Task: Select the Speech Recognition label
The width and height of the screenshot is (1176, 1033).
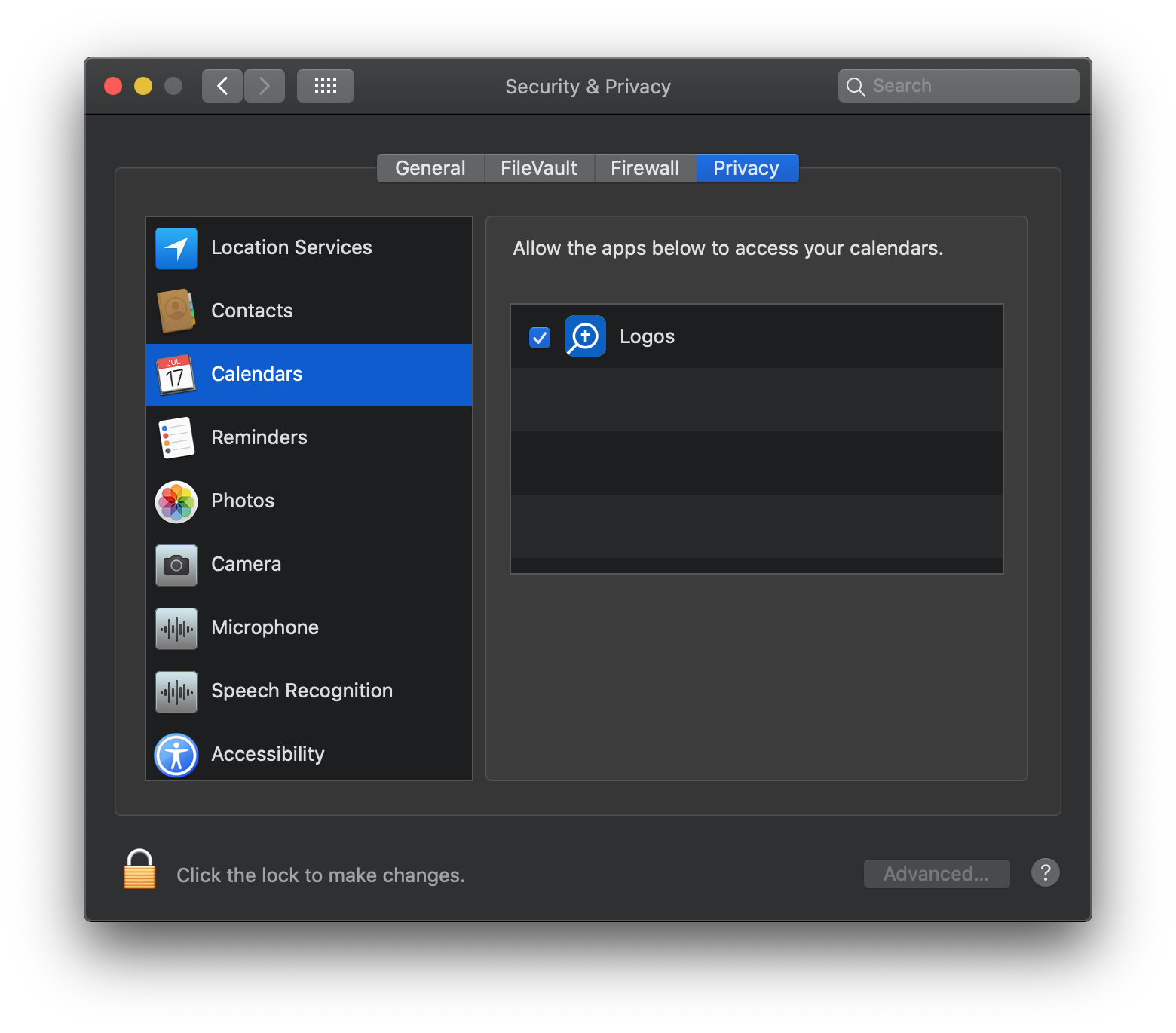Action: click(302, 691)
